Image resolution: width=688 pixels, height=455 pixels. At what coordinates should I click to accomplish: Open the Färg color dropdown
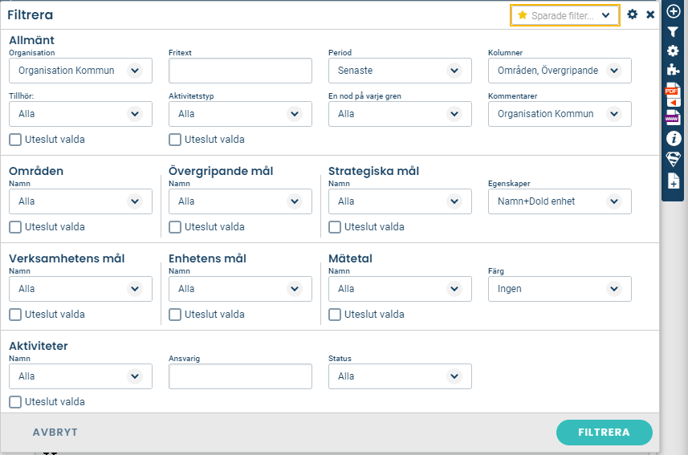tap(559, 289)
